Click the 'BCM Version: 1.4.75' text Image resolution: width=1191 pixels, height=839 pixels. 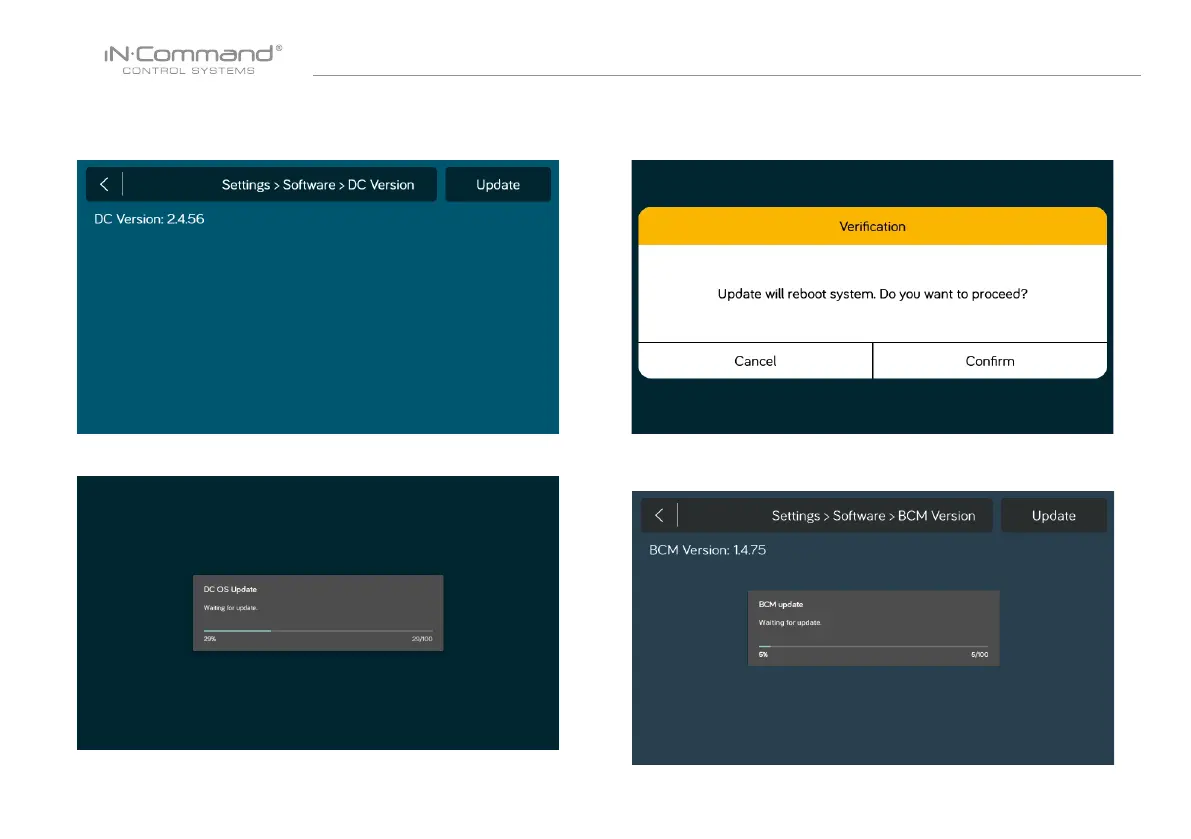[x=707, y=550]
